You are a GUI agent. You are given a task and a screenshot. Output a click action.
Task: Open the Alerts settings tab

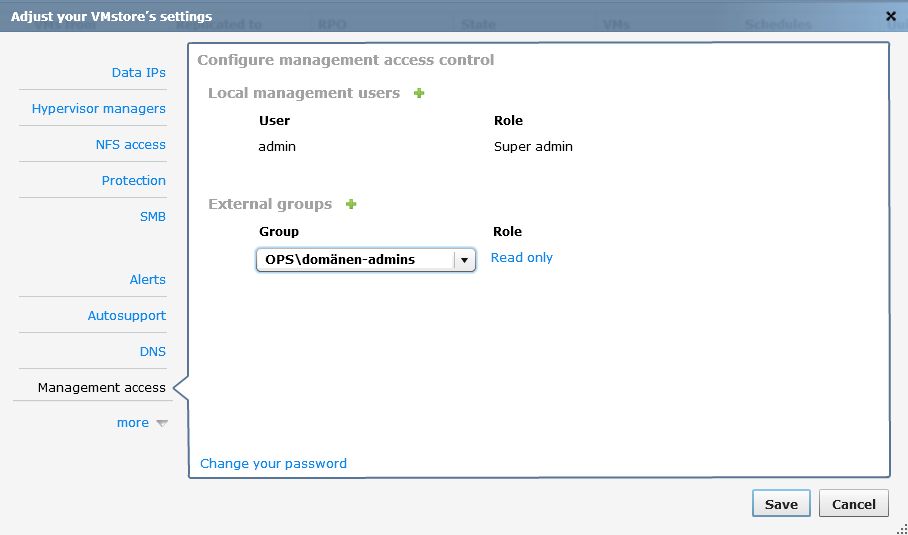coord(147,280)
